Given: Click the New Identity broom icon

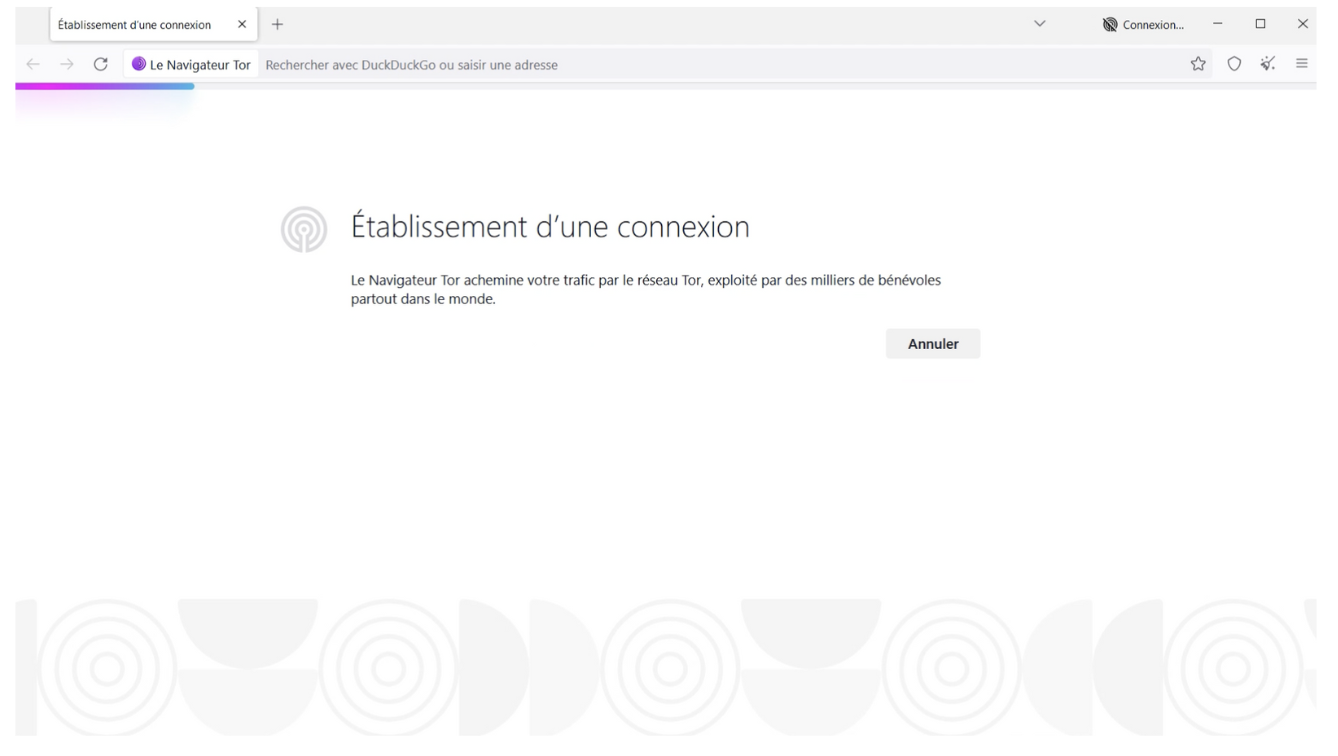Looking at the screenshot, I should tap(1268, 64).
